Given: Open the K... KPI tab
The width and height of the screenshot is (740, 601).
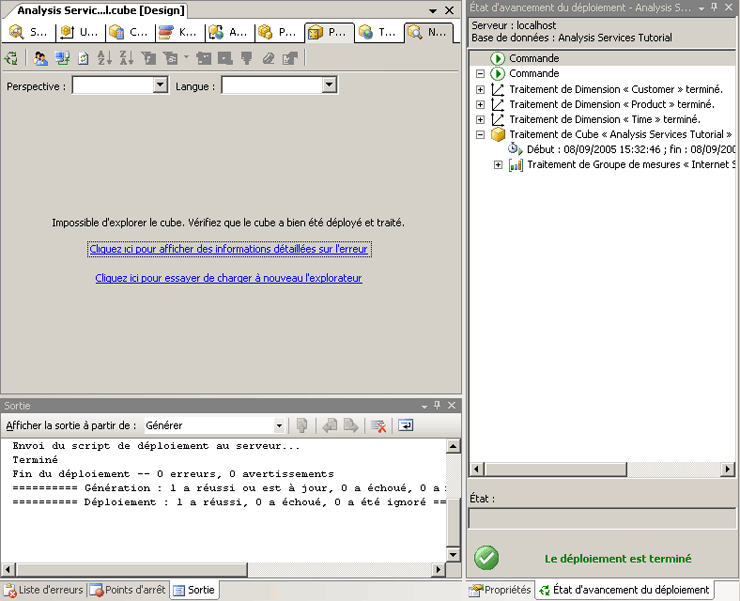Looking at the screenshot, I should [178, 32].
